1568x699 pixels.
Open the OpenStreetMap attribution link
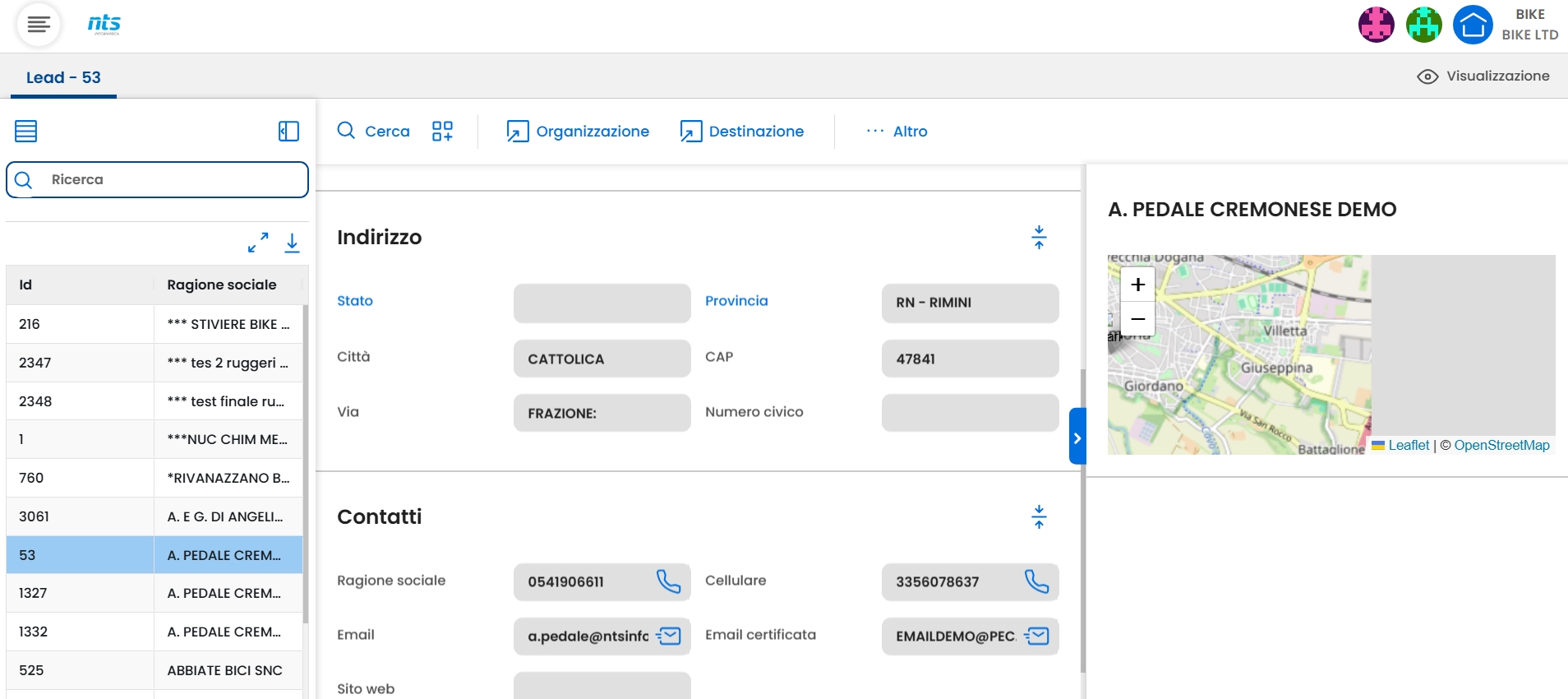coord(1501,445)
